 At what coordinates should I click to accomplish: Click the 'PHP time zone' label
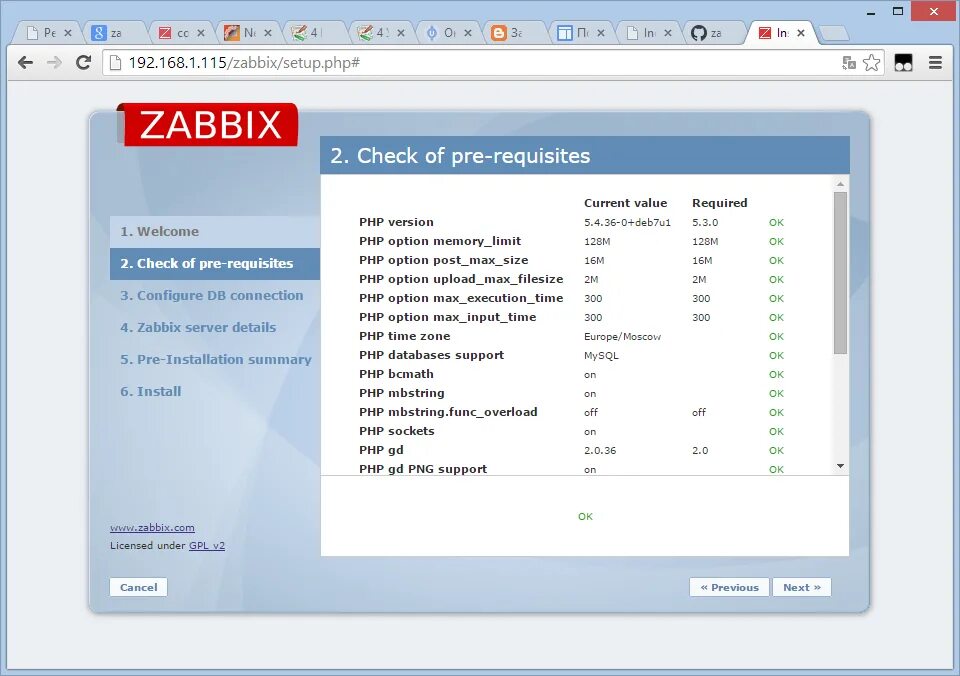click(x=405, y=336)
